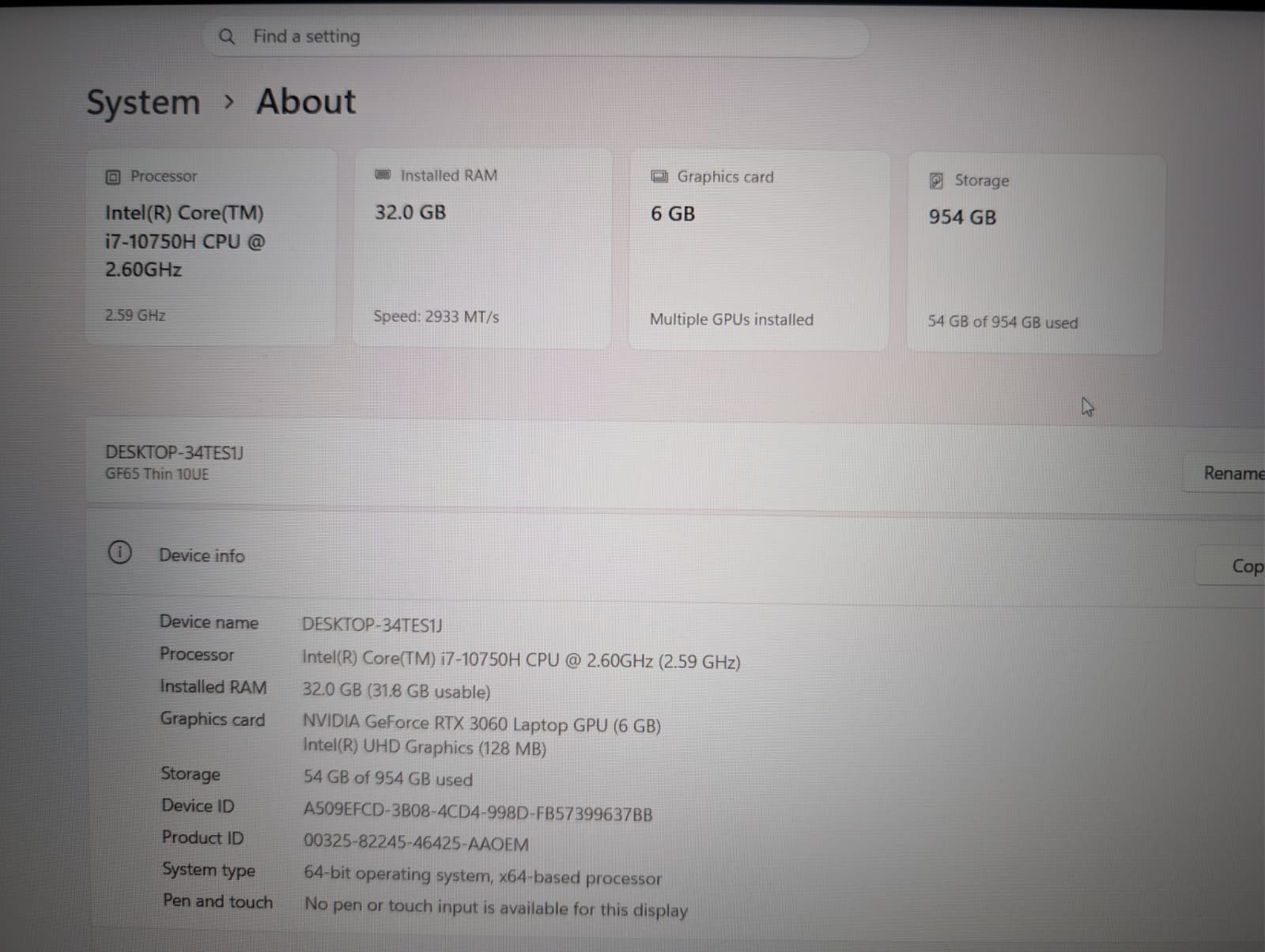Click 54 GB of 954 GB used in Storage card
This screenshot has width=1265, height=952.
click(x=1003, y=322)
